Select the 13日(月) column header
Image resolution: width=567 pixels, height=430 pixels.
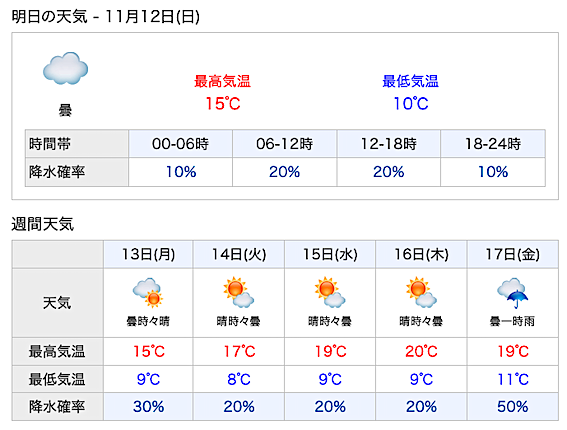coord(148,254)
